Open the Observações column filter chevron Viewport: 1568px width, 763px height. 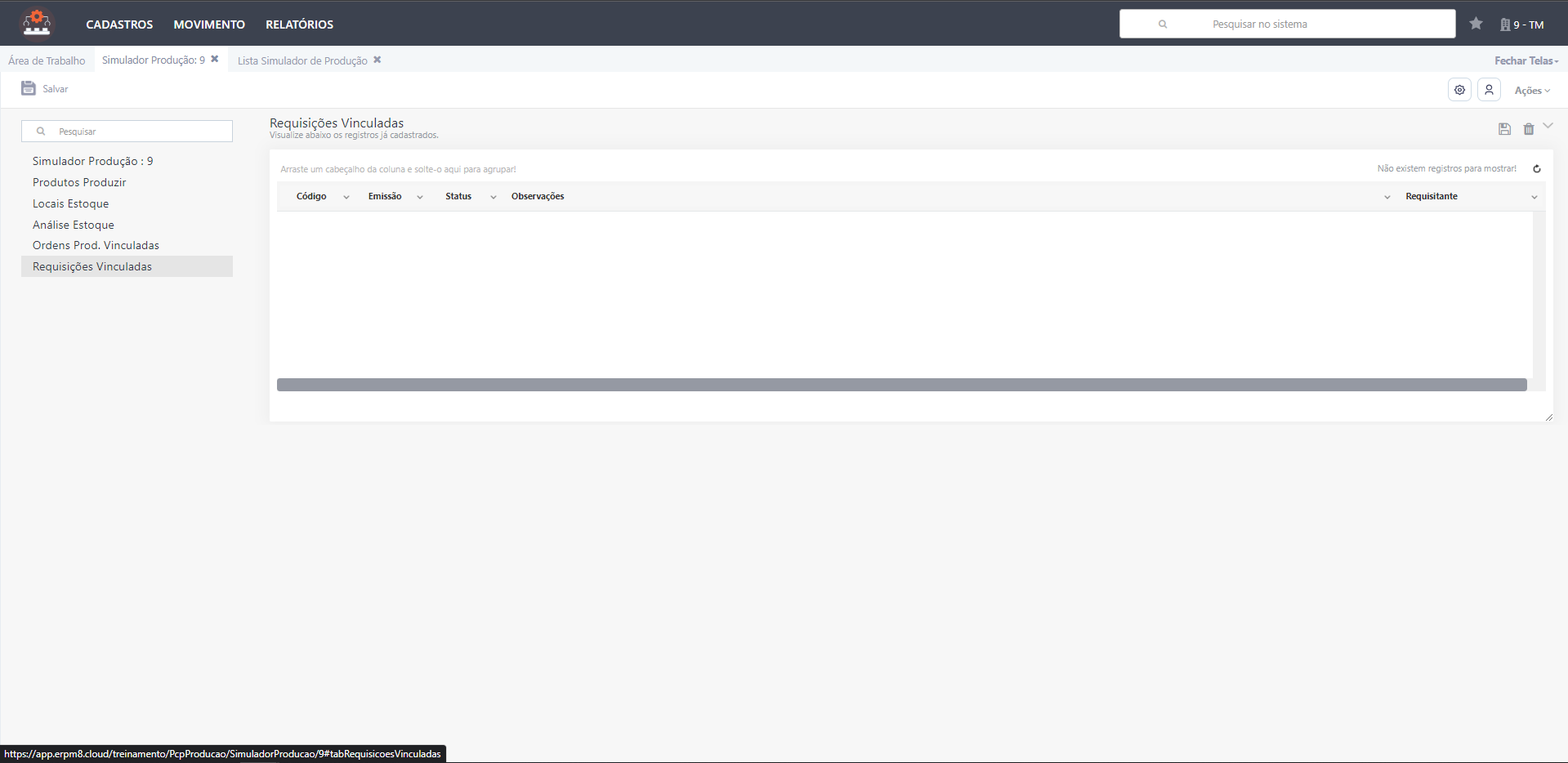(1387, 197)
